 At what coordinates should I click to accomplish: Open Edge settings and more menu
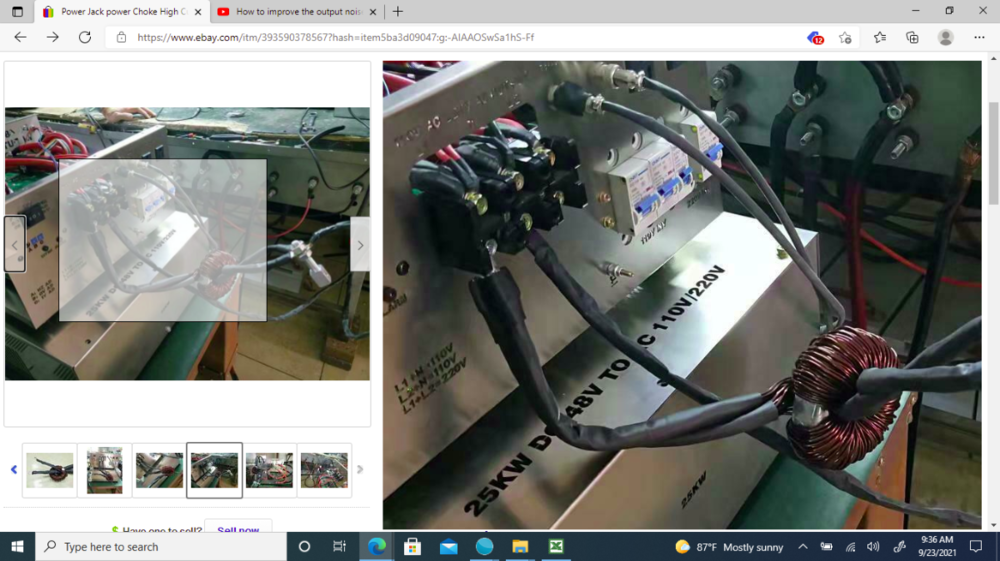click(979, 38)
